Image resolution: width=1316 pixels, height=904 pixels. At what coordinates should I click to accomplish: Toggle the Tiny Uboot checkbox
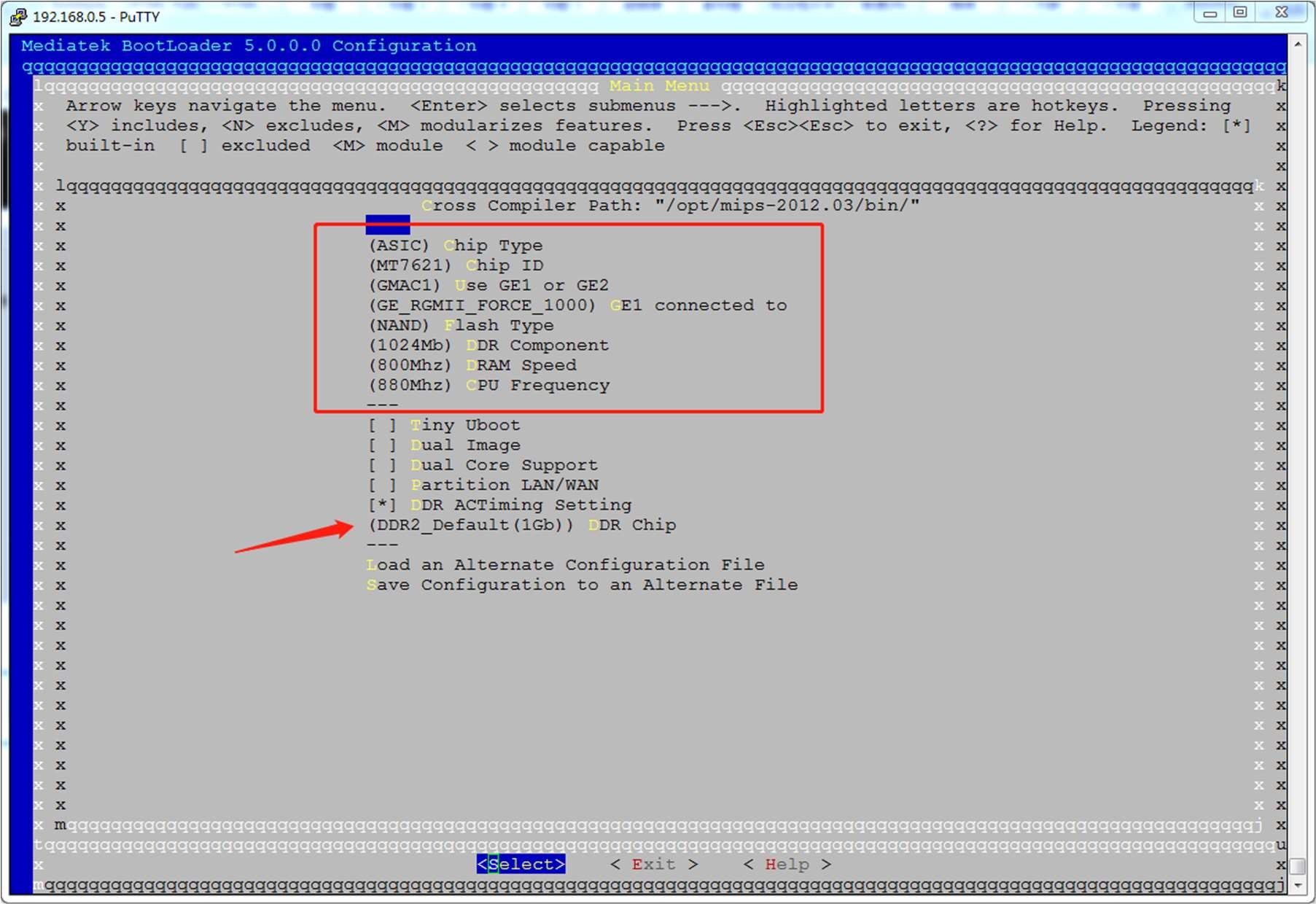click(x=383, y=425)
